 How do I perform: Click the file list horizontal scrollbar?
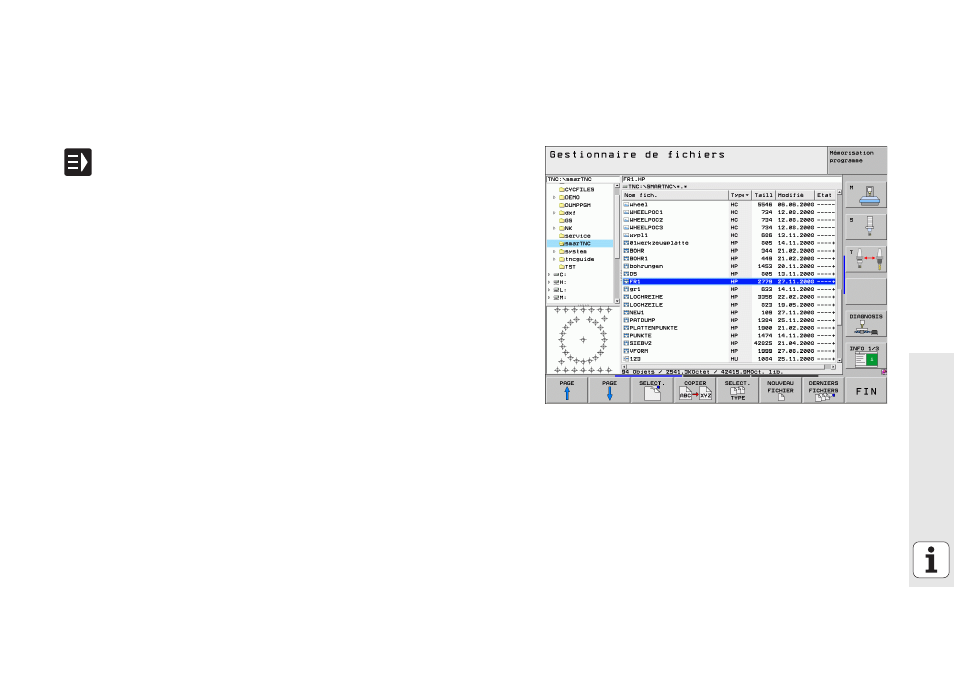coord(729,367)
